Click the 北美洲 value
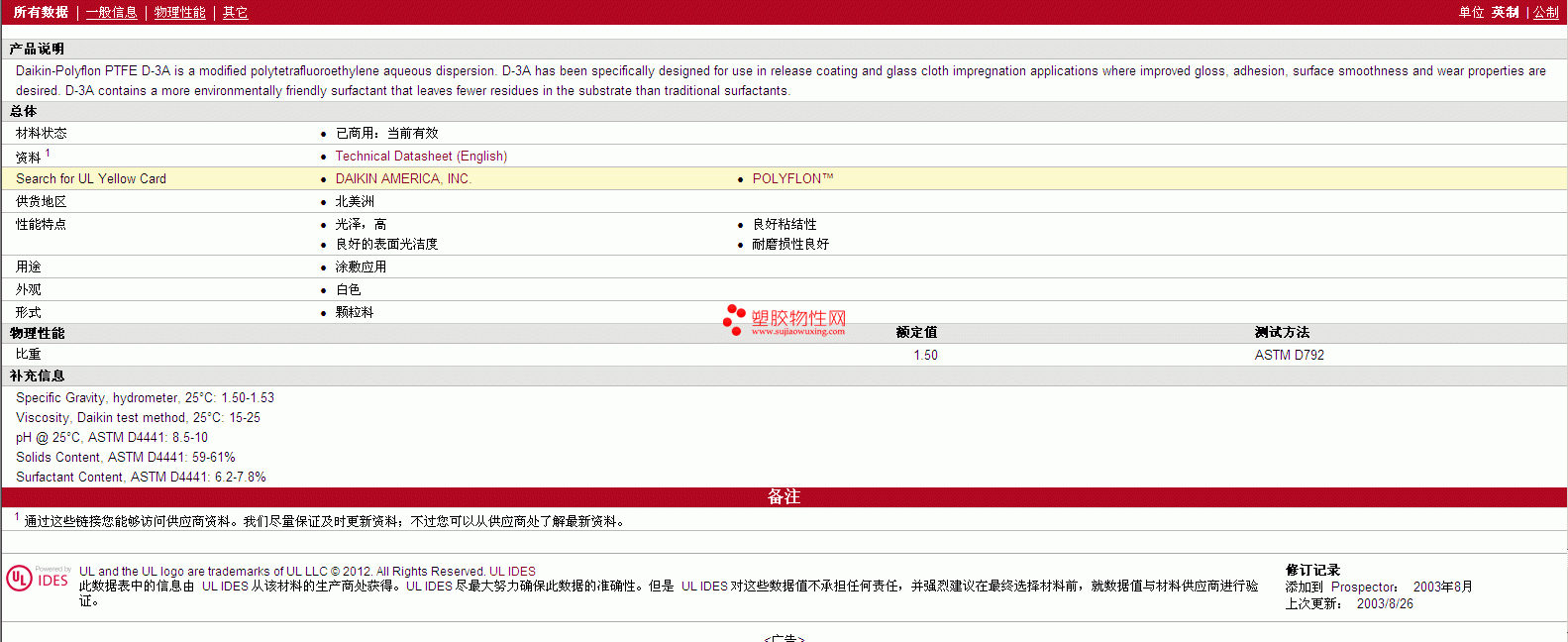1568x642 pixels. point(355,202)
